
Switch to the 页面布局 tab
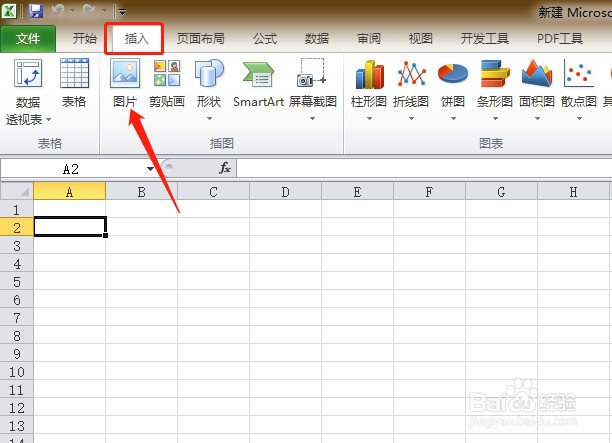[201, 38]
